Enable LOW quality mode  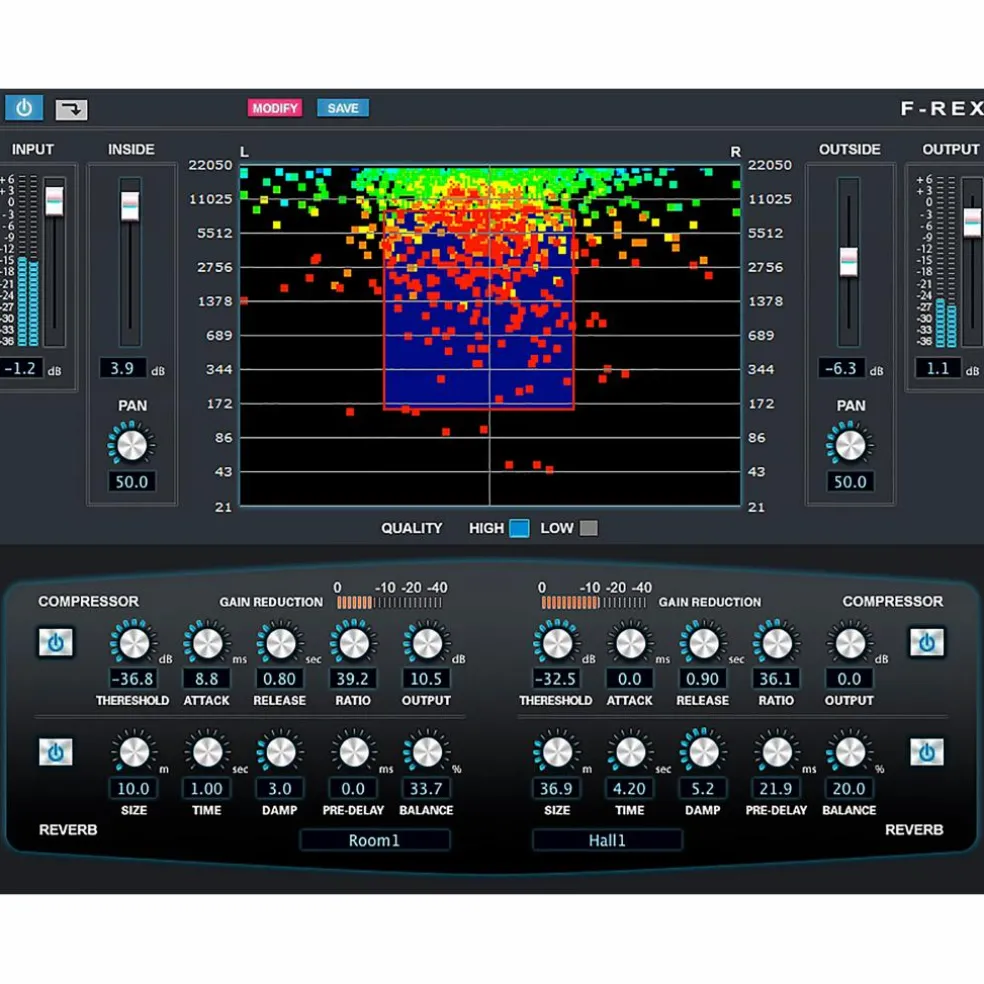(589, 528)
